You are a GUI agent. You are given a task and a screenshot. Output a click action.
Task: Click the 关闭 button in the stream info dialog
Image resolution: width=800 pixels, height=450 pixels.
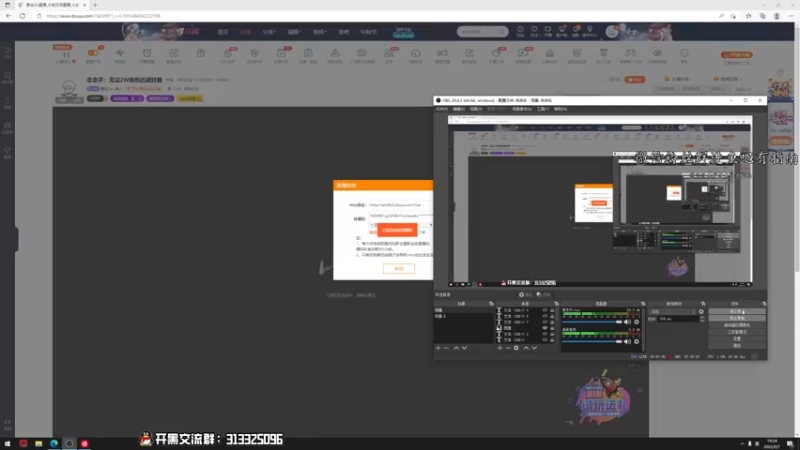pyautogui.click(x=399, y=268)
